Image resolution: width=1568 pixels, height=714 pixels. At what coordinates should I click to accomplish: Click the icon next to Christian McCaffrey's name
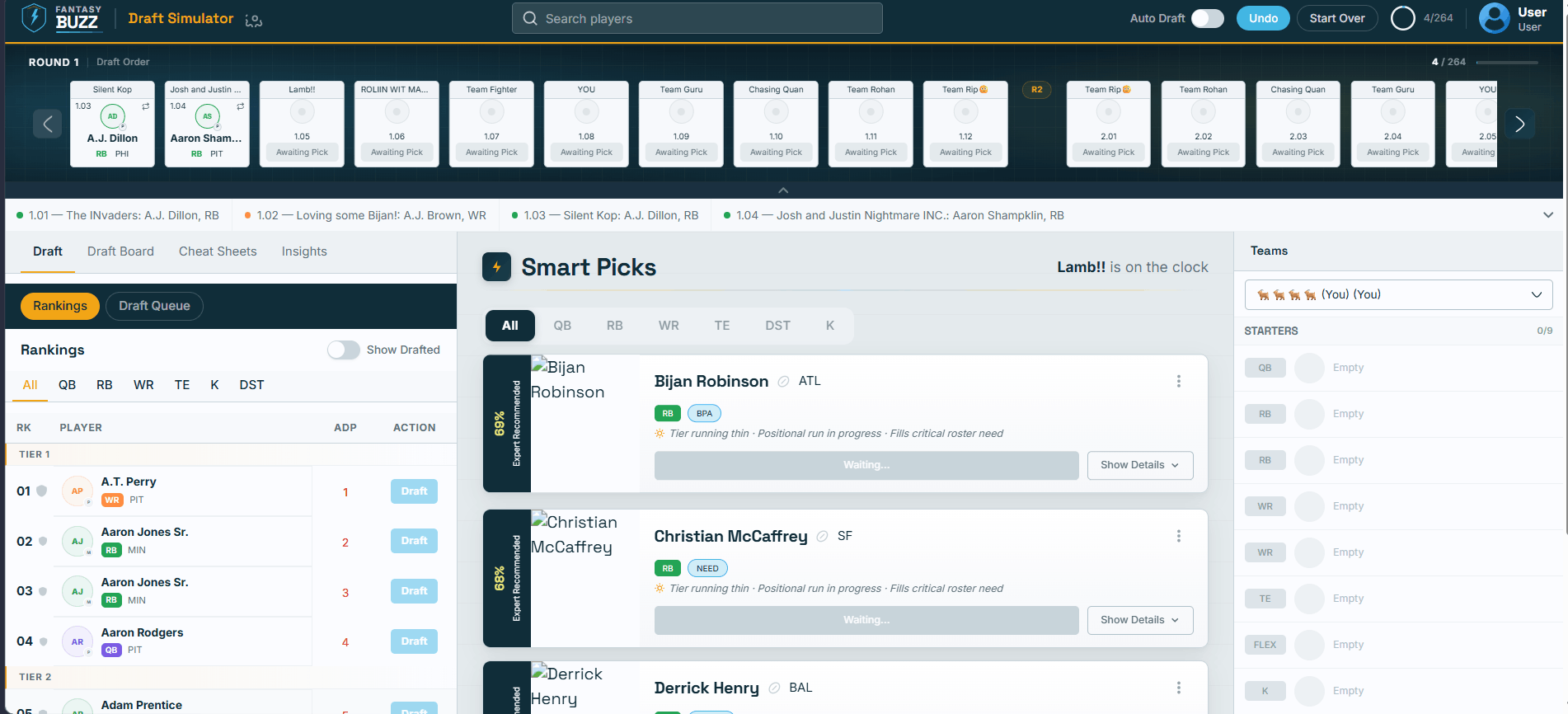pos(822,537)
